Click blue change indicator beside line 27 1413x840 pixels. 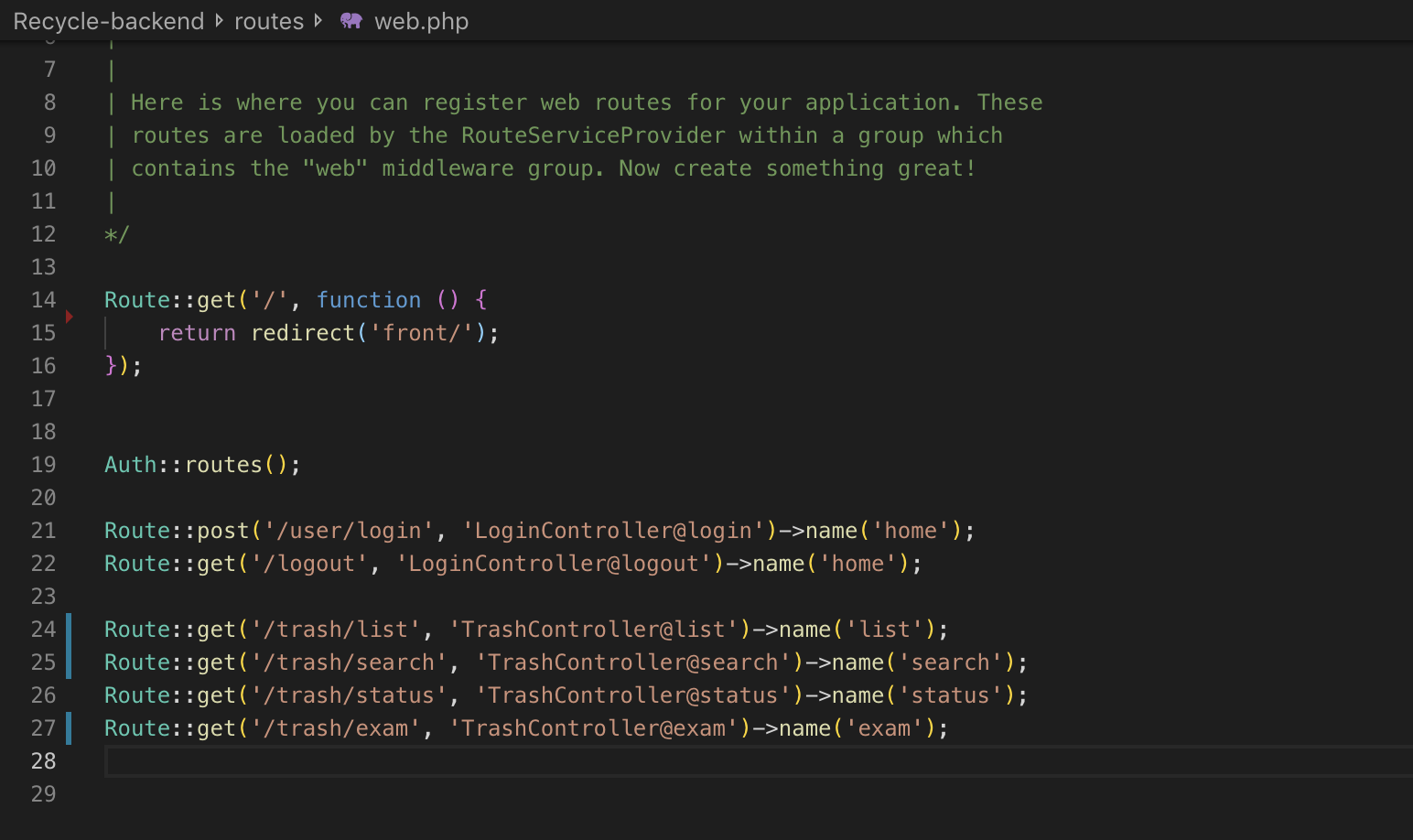[x=69, y=728]
